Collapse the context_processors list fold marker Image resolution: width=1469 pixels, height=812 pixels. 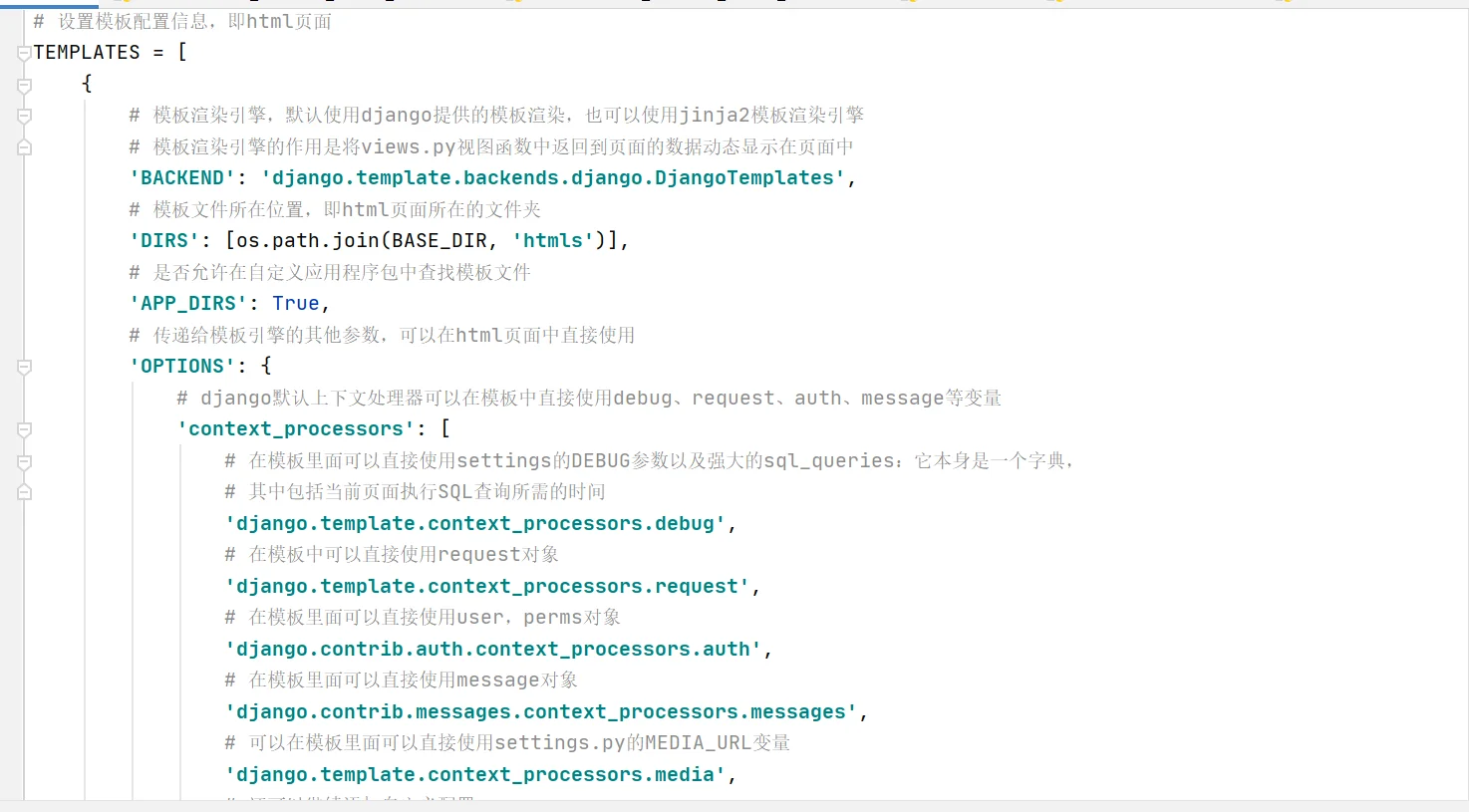tap(23, 428)
